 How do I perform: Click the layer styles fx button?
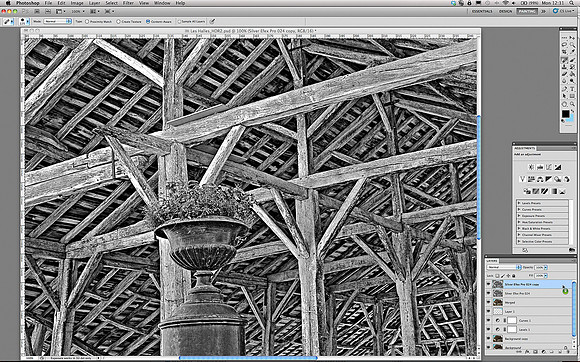pyautogui.click(x=527, y=351)
